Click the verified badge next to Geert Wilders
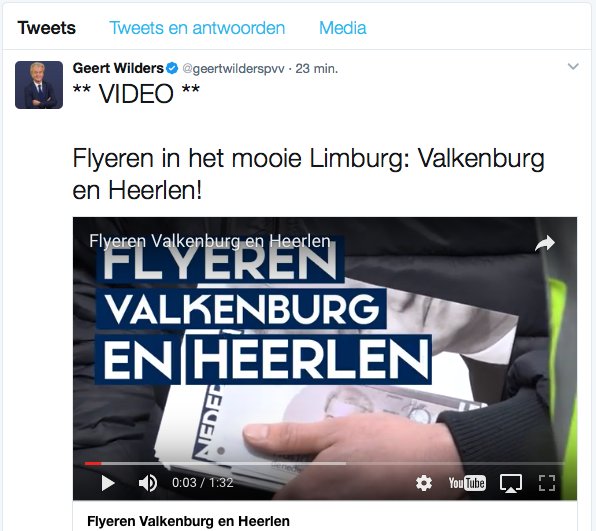The height and width of the screenshot is (531, 596). [172, 68]
